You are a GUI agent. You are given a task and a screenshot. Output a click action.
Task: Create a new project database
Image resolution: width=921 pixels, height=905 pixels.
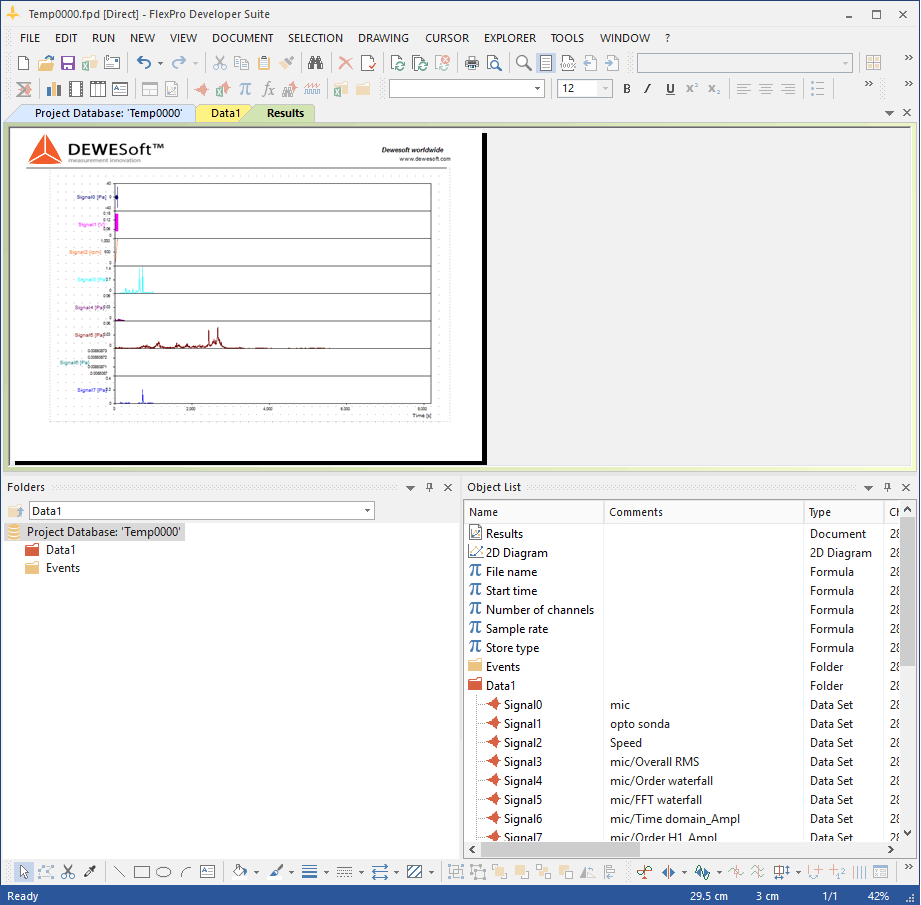tap(23, 63)
